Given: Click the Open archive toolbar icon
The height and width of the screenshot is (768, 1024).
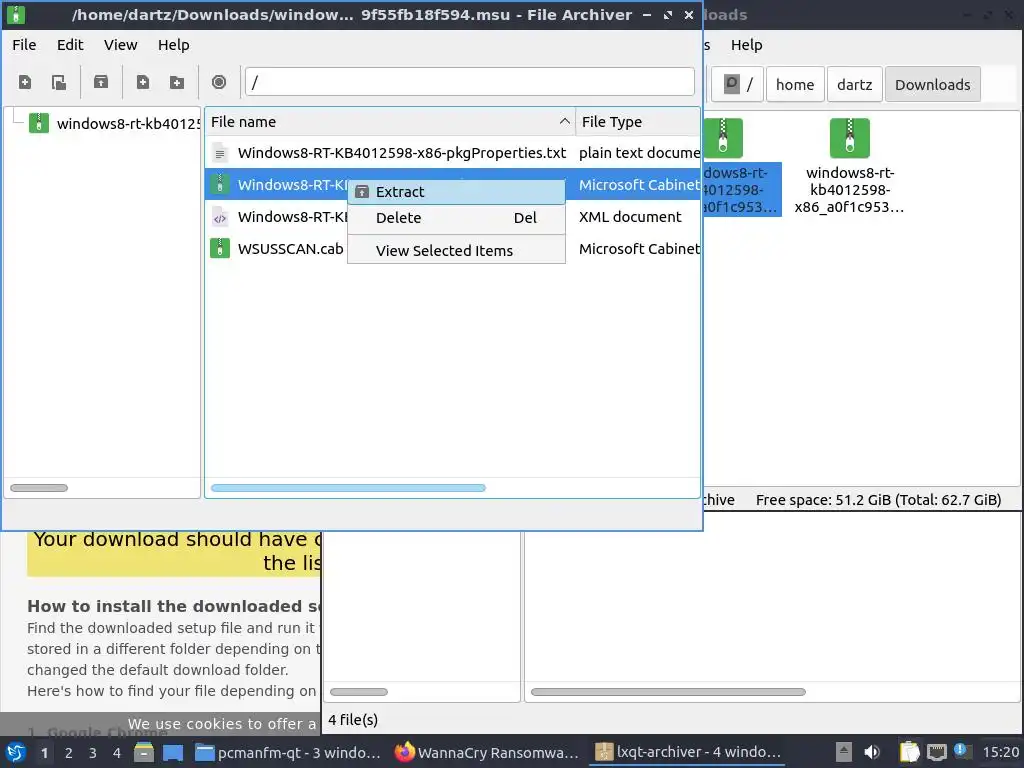Looking at the screenshot, I should coord(59,82).
